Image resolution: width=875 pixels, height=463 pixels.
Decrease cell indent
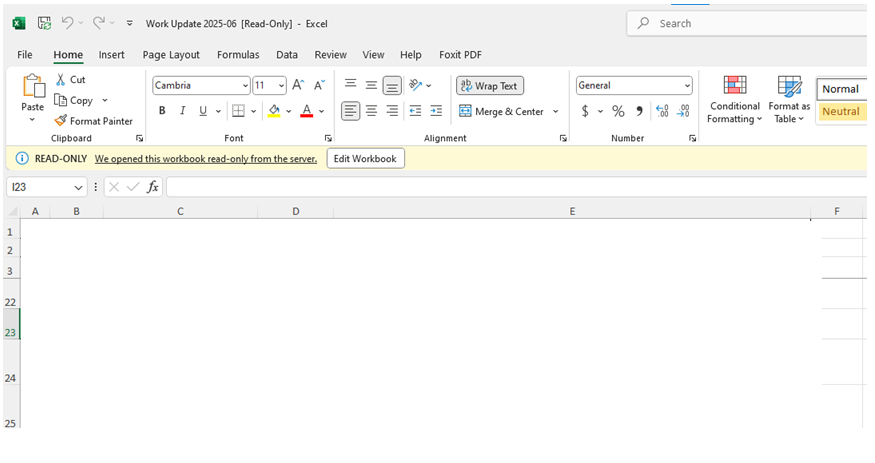click(415, 111)
